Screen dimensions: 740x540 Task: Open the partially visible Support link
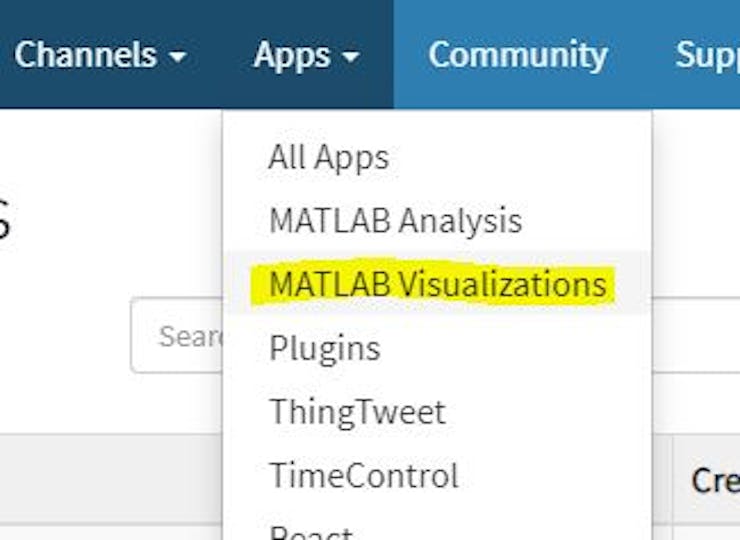pyautogui.click(x=708, y=54)
